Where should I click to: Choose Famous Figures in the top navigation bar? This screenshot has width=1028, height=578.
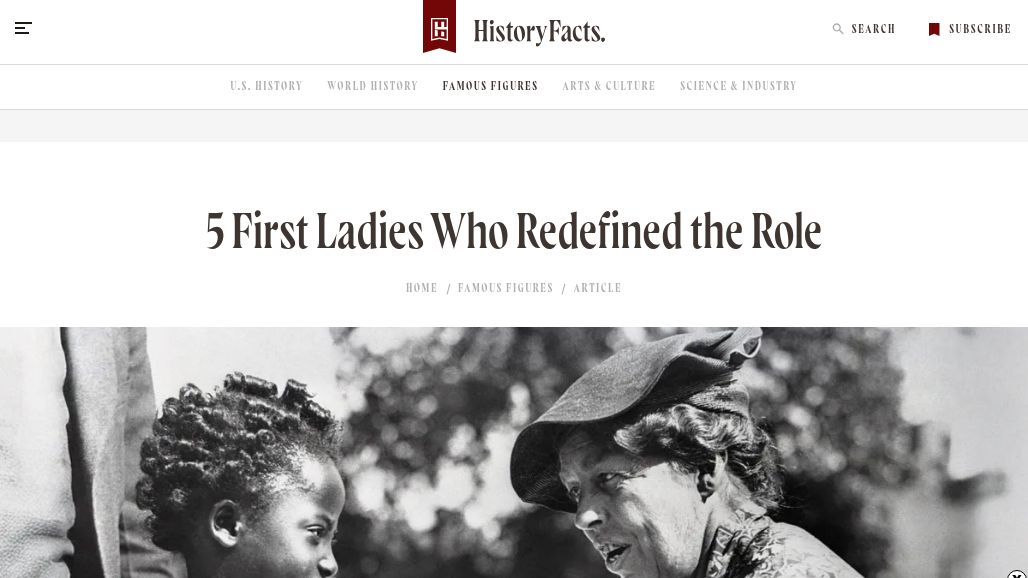490,86
